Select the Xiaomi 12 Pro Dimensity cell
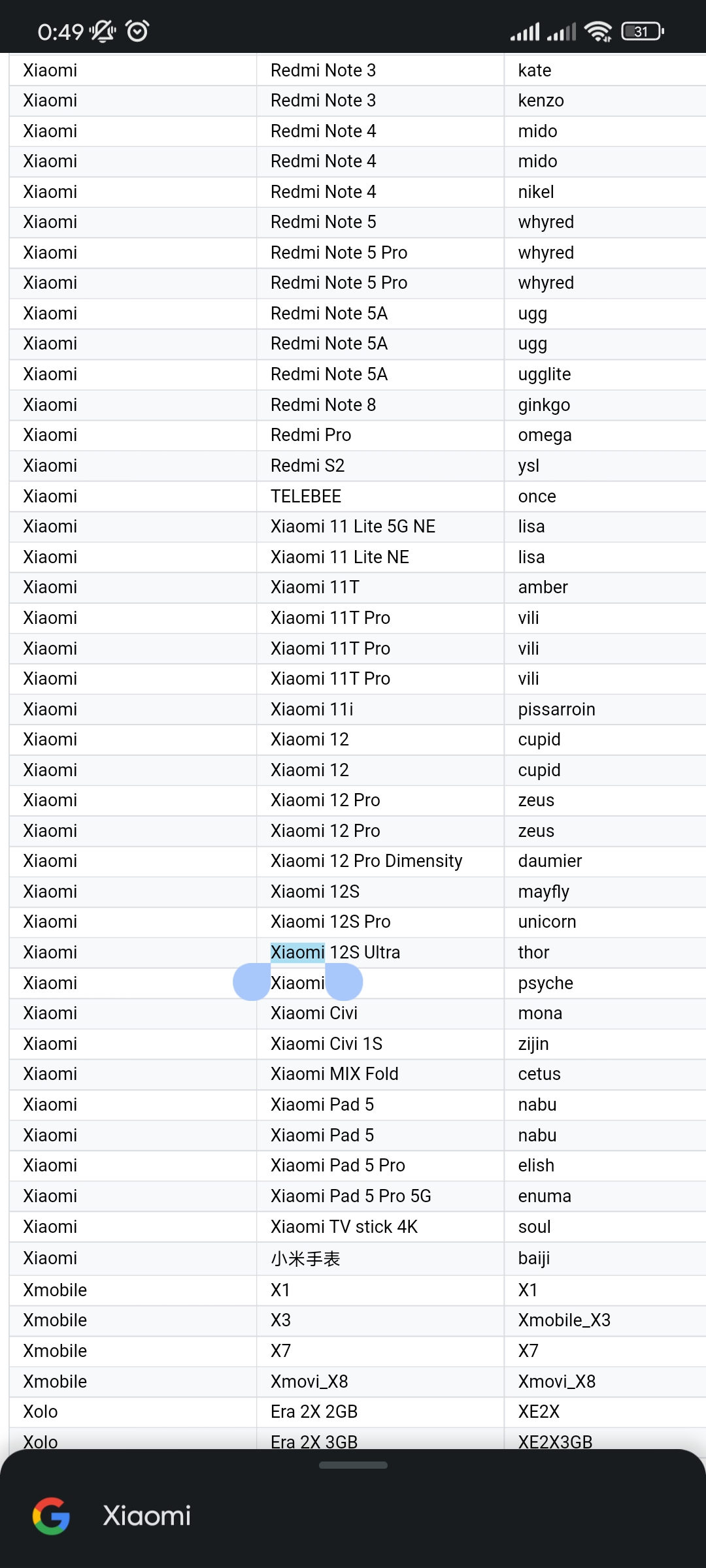The width and height of the screenshot is (706, 1568). 380,861
